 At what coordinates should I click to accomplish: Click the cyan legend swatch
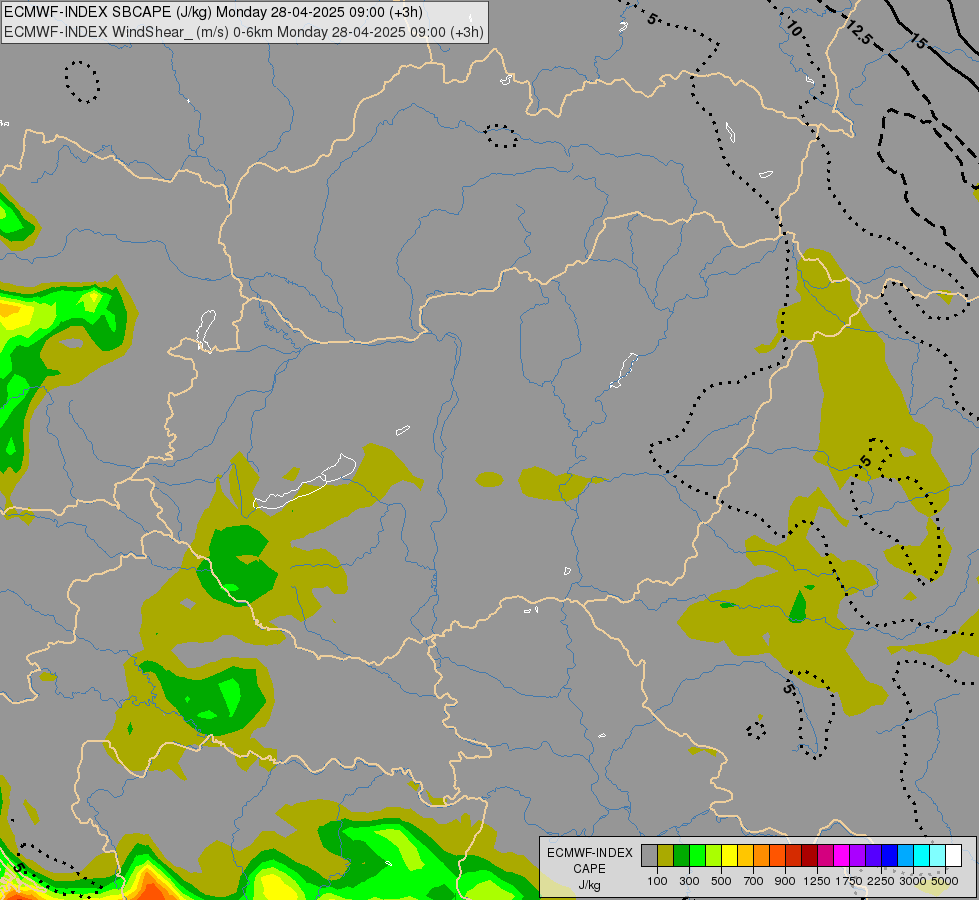[x=922, y=855]
